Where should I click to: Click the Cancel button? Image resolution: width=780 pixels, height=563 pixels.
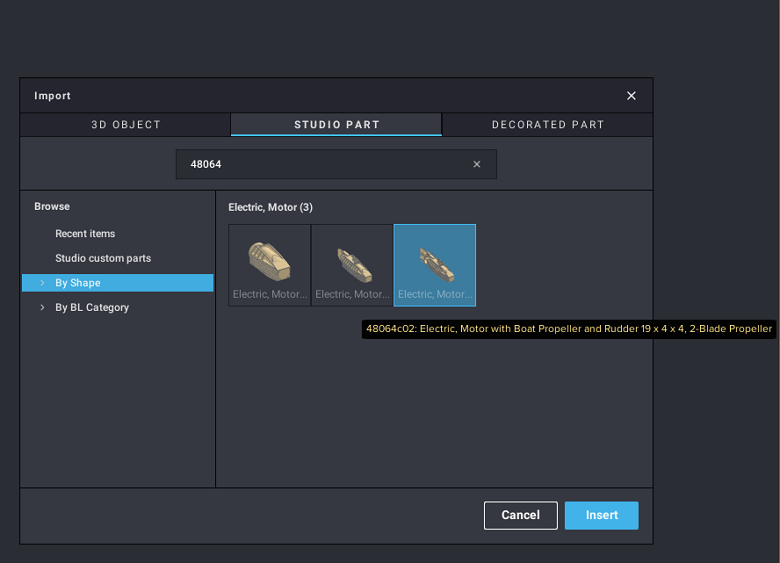point(520,515)
